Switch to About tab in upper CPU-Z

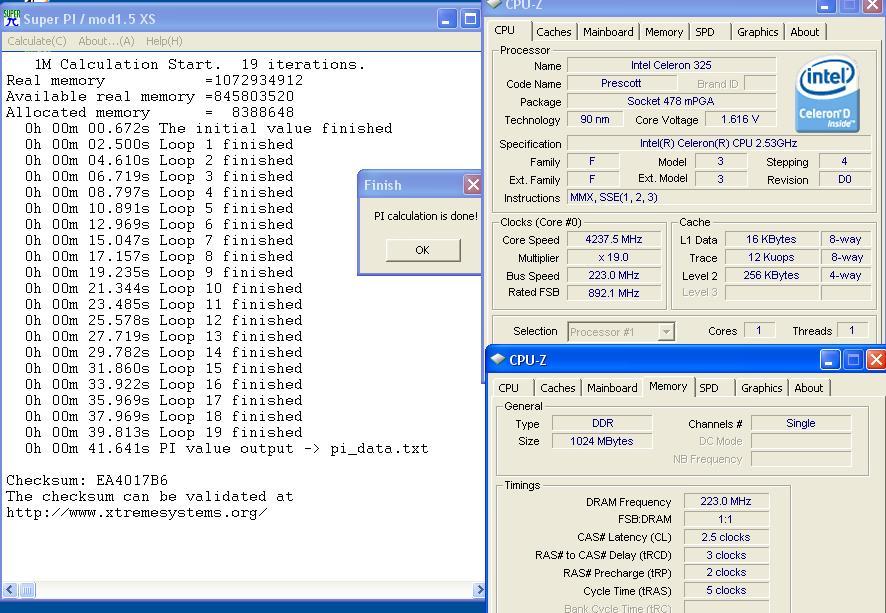click(x=805, y=32)
